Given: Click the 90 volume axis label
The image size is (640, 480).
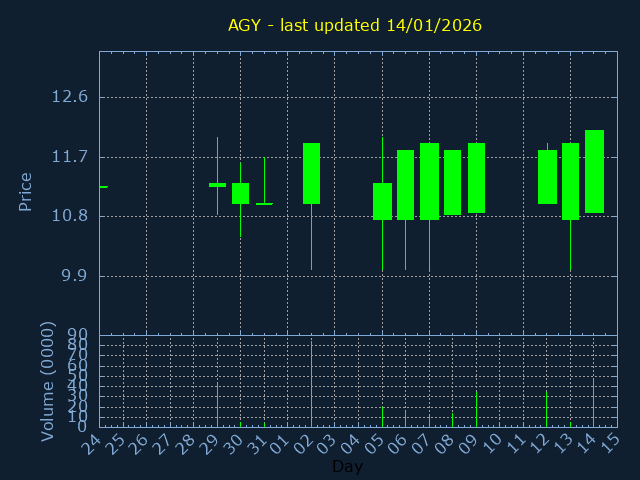Looking at the screenshot, I should (78, 335).
